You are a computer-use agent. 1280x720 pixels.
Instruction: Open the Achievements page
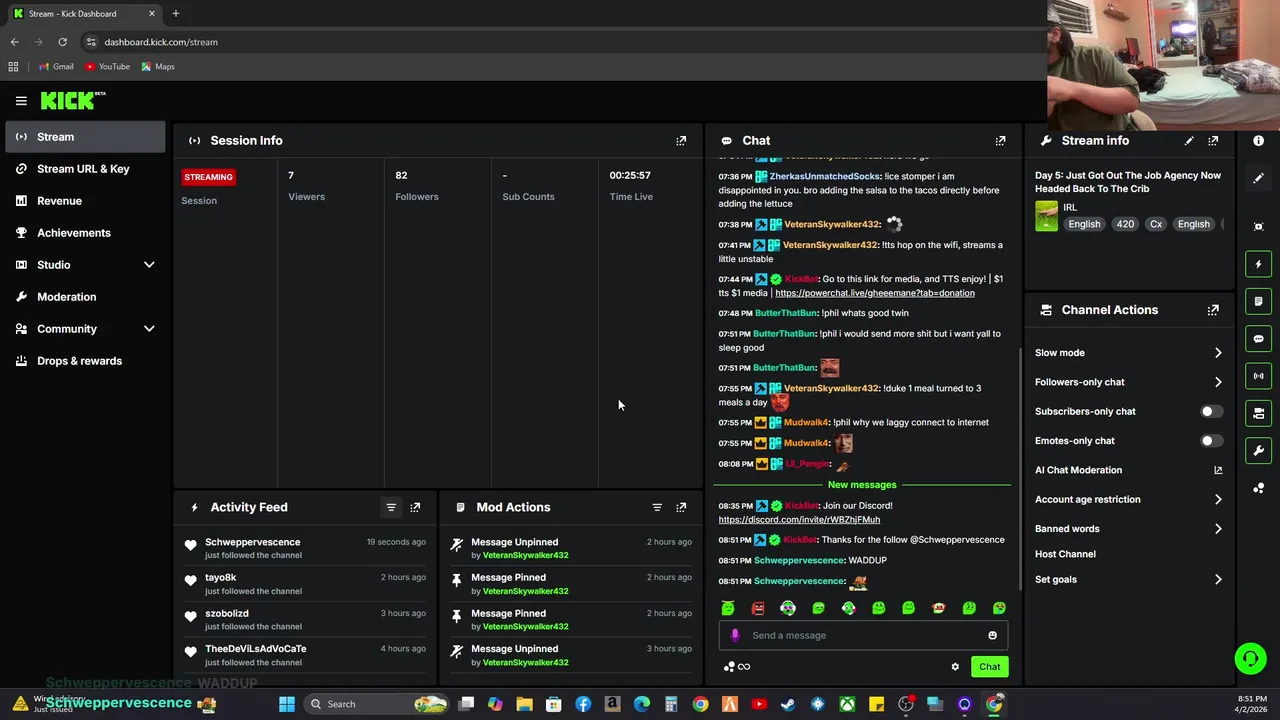pos(85,233)
